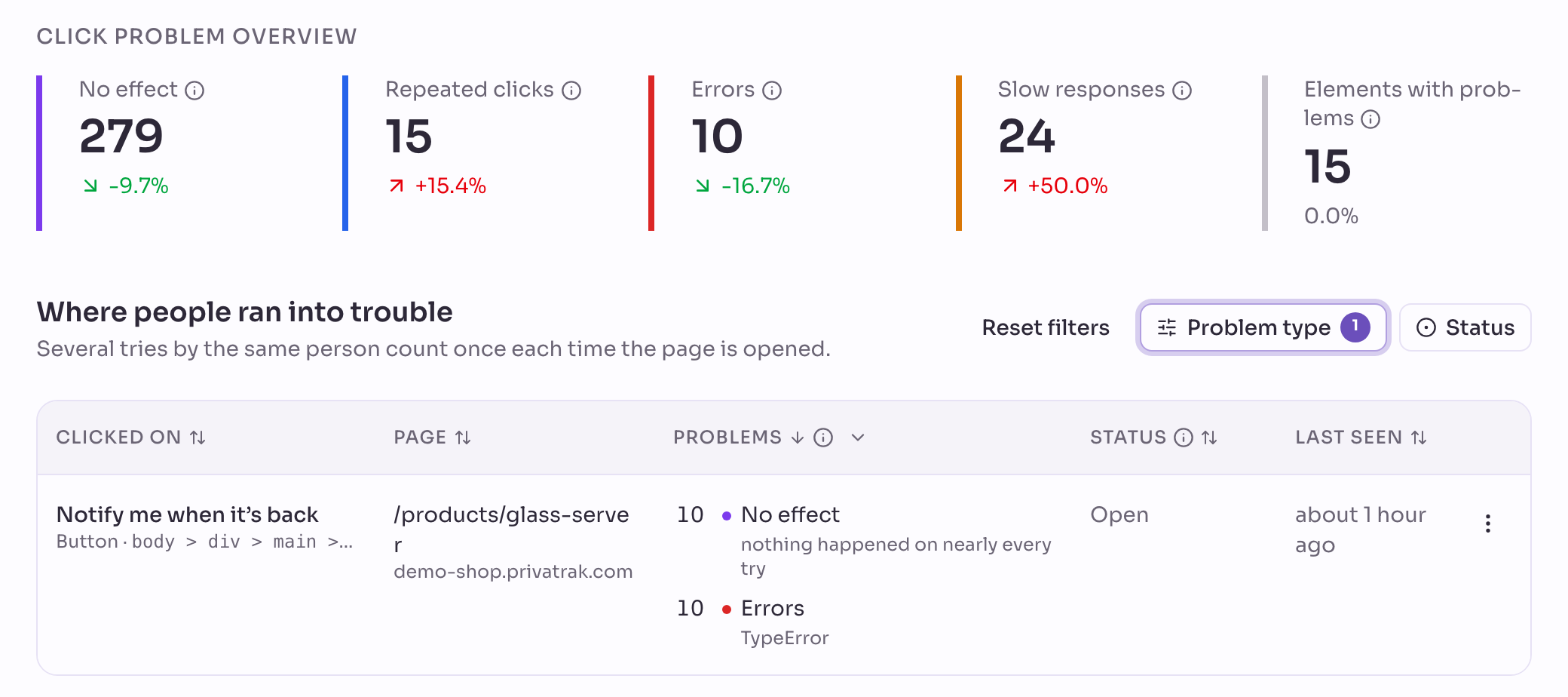Sort table by Last Seen column arrows
The width and height of the screenshot is (1568, 697).
point(1419,438)
